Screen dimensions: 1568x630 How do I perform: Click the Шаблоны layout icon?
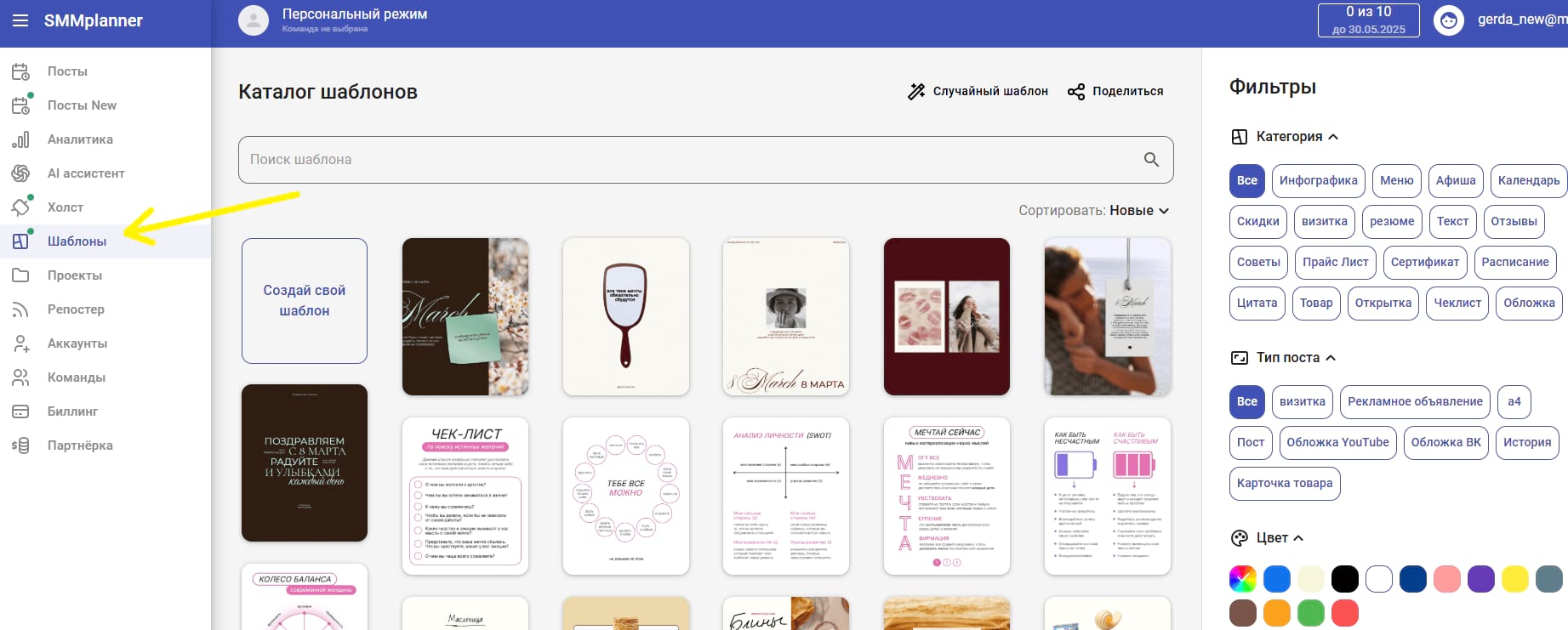20,241
